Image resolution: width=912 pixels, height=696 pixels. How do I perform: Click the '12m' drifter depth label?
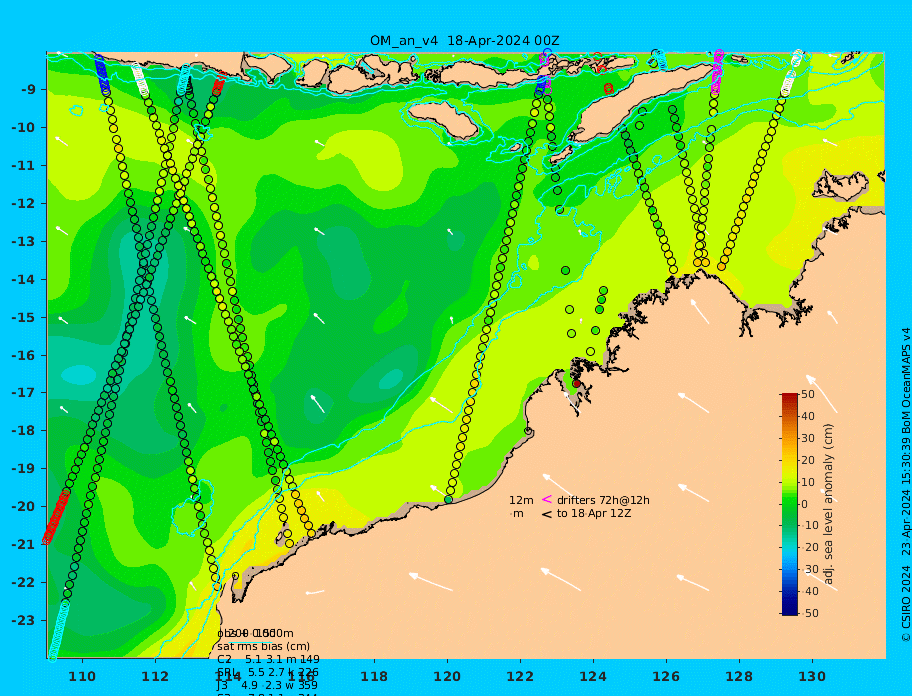point(521,500)
